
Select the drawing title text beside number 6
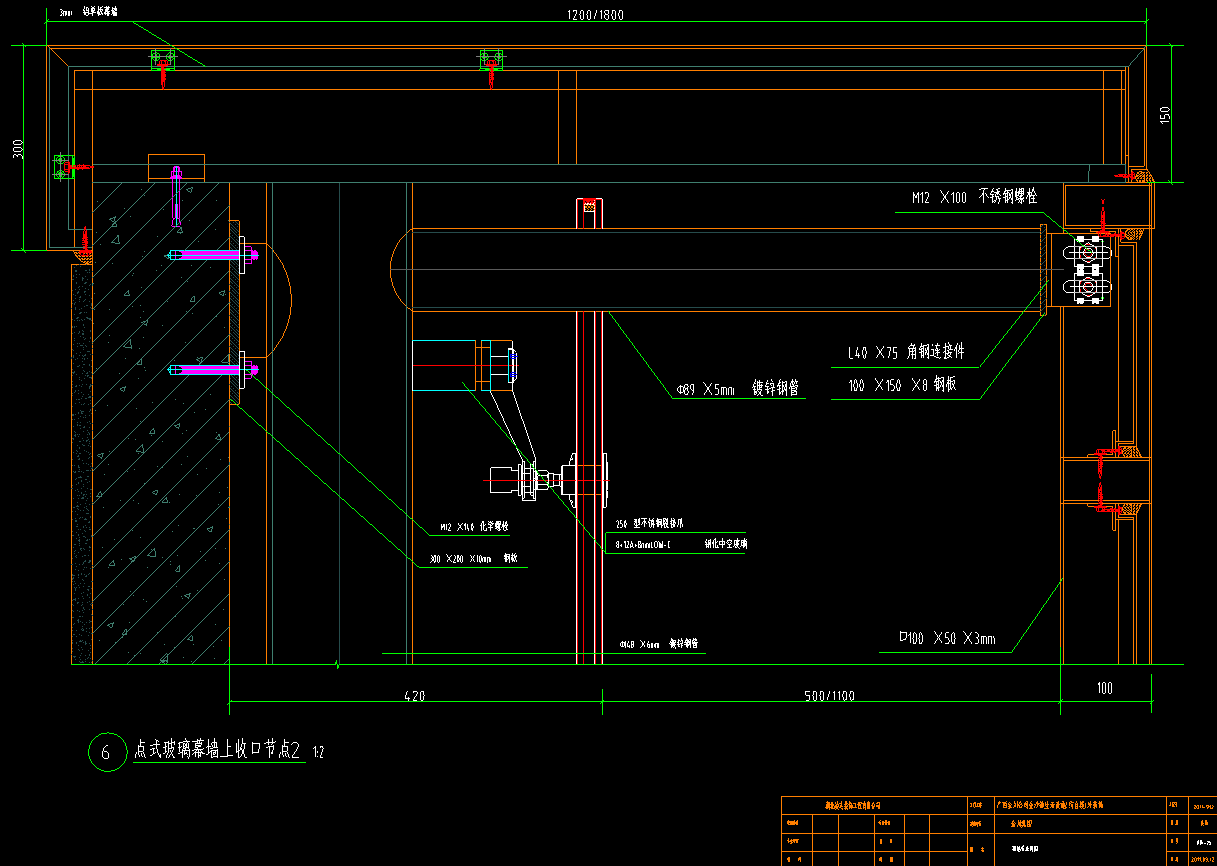pos(217,750)
